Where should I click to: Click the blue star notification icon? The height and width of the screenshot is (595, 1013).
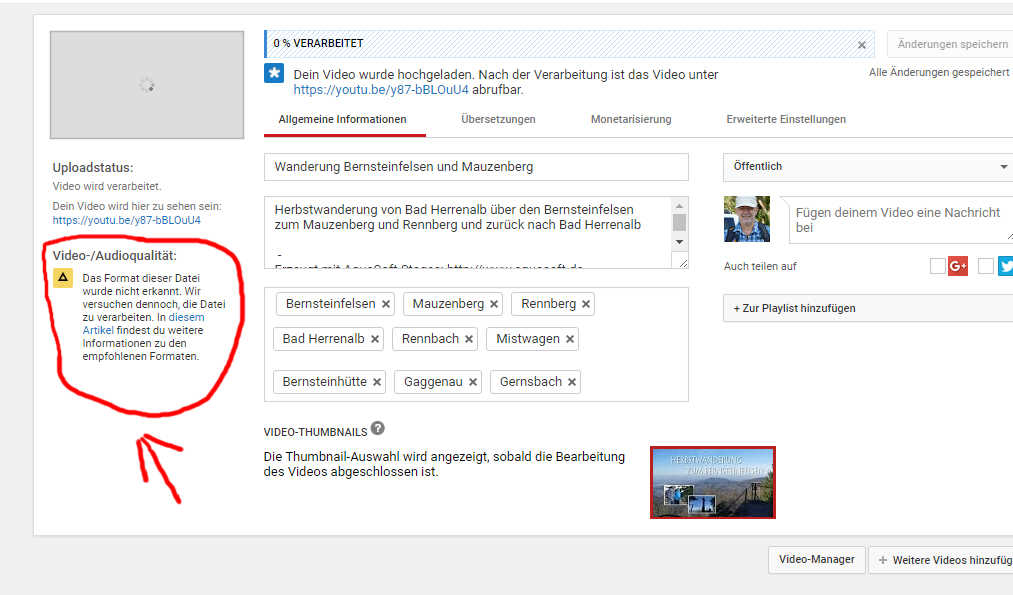[x=275, y=74]
